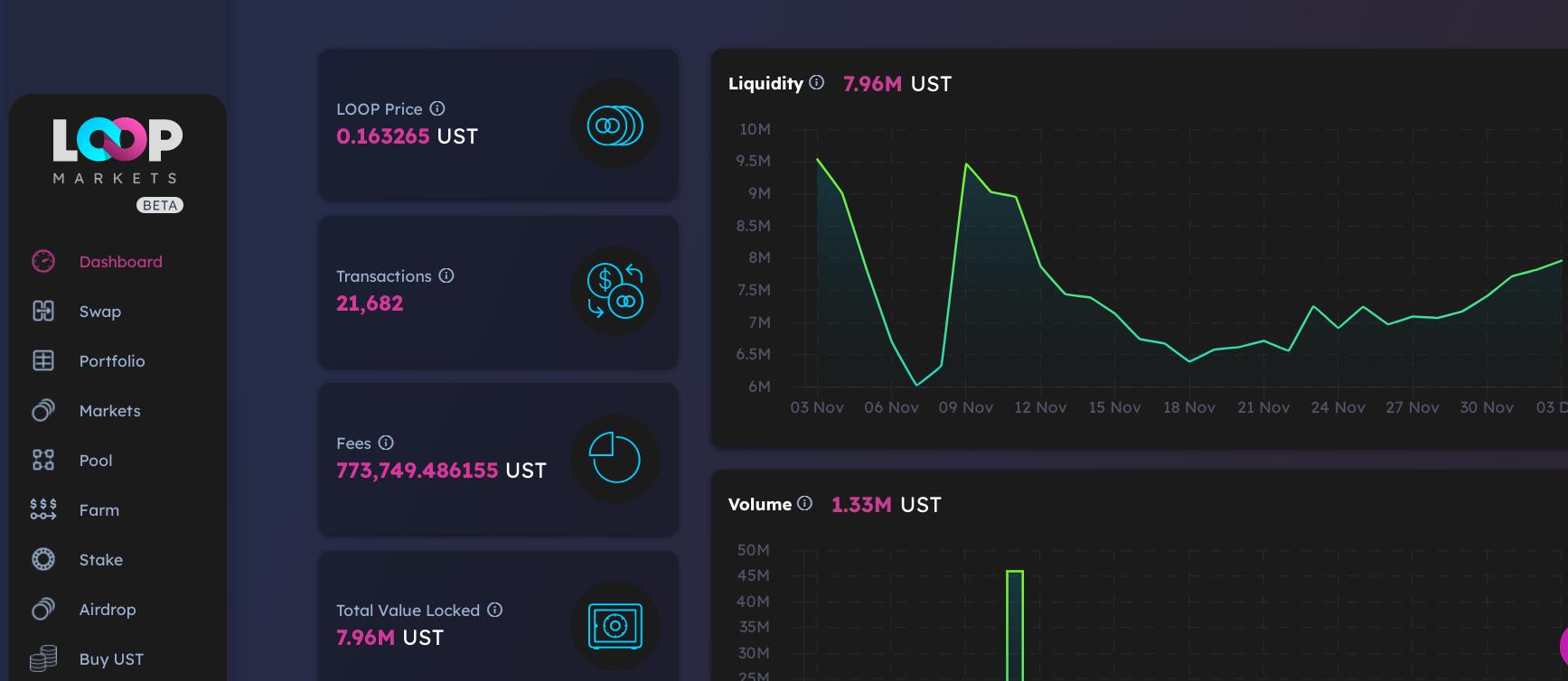Click info icon beside Volume title
This screenshot has height=681, width=1568.
tap(804, 504)
